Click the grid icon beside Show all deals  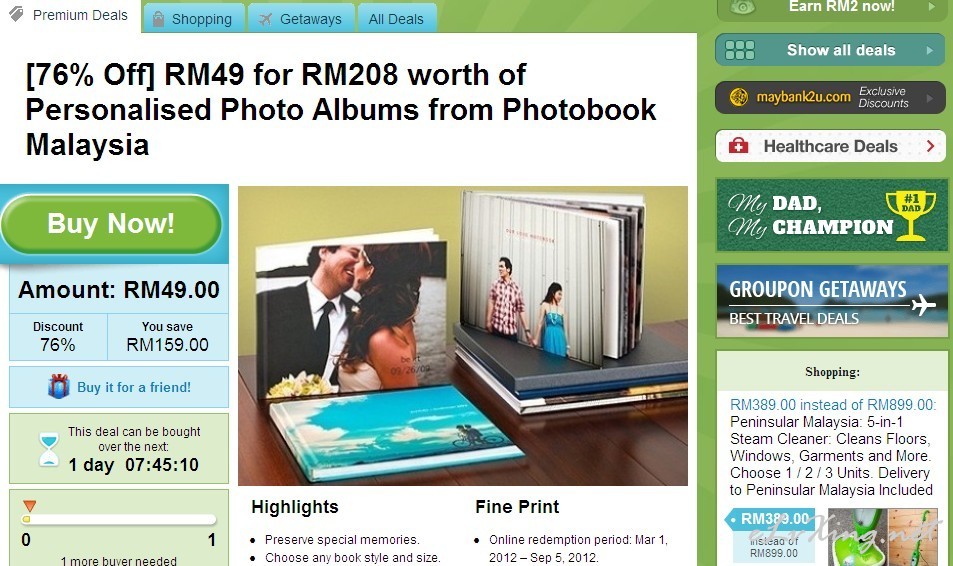tap(740, 50)
